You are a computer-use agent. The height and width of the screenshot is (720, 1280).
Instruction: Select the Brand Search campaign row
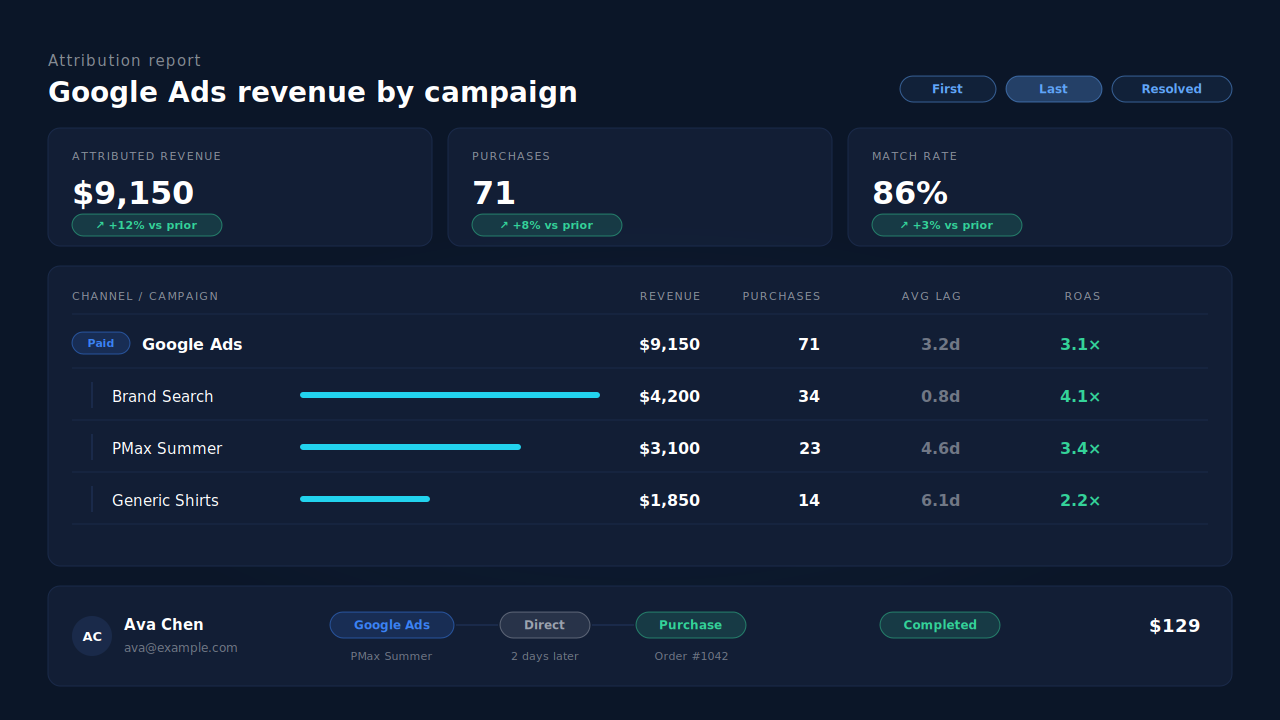pos(640,396)
